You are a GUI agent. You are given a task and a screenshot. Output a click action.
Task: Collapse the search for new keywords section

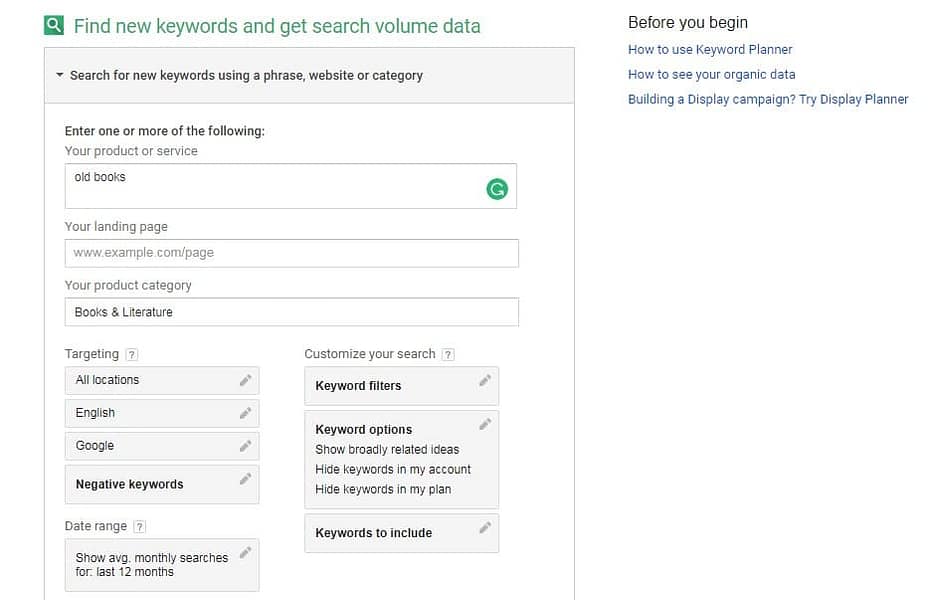tap(62, 74)
